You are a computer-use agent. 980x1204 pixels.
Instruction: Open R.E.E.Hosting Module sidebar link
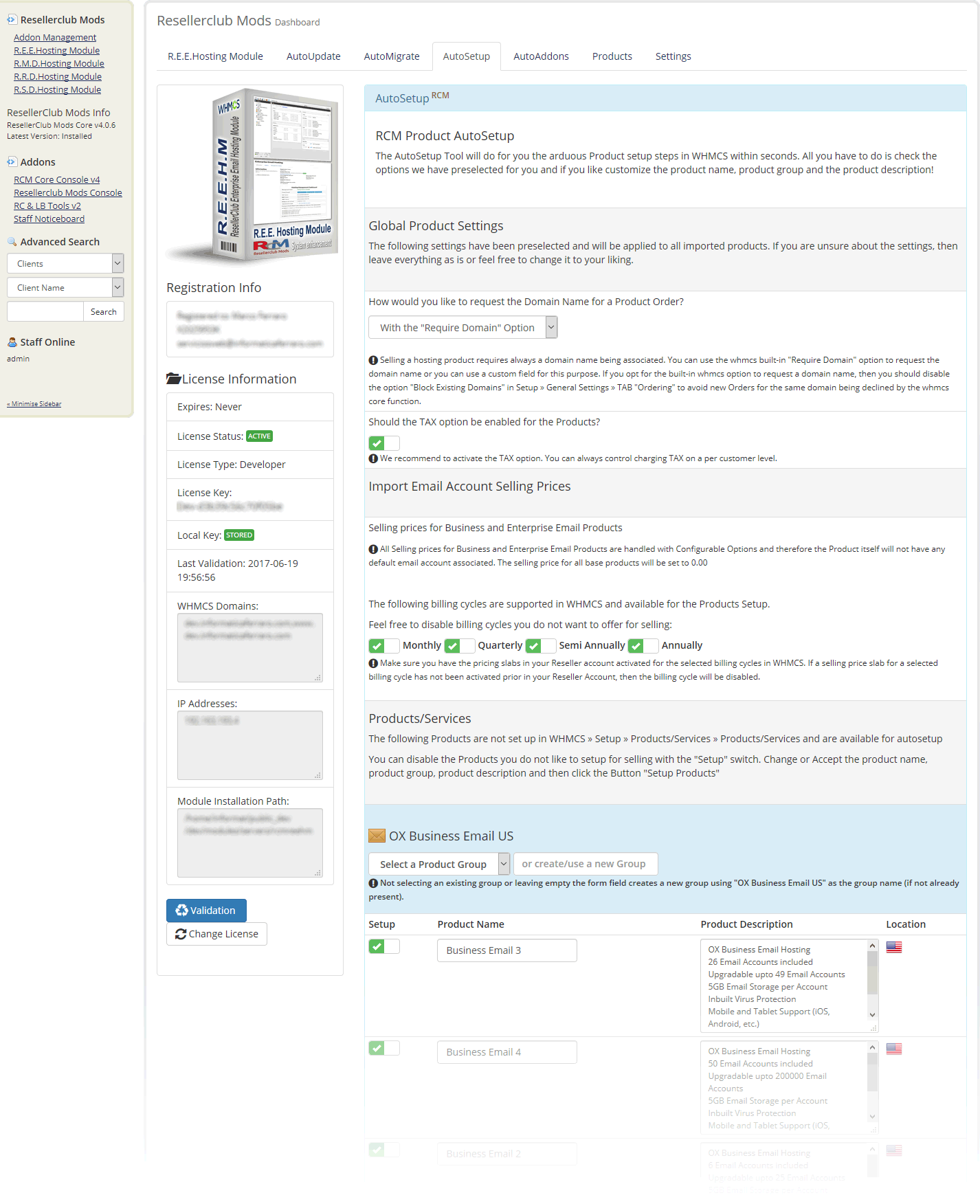pos(56,50)
